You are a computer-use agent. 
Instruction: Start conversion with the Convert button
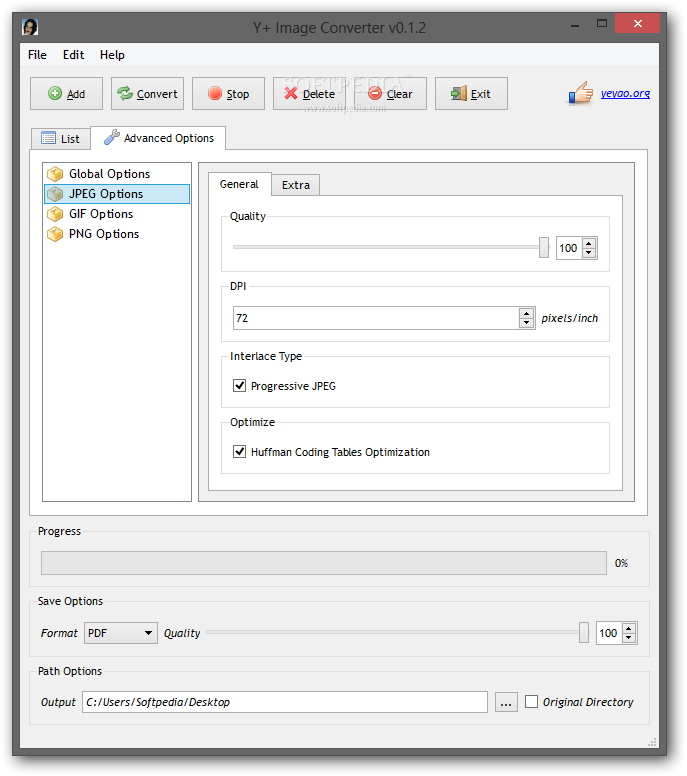coord(147,94)
